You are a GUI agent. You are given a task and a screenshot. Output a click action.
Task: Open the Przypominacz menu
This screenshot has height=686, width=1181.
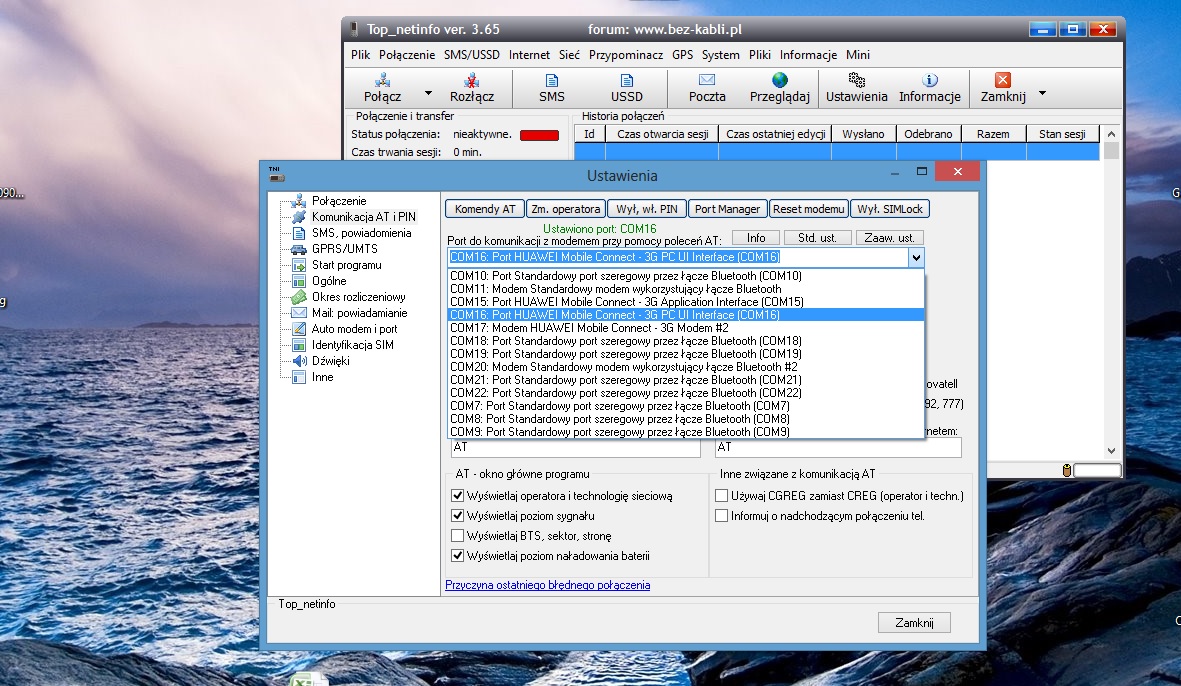click(x=625, y=55)
